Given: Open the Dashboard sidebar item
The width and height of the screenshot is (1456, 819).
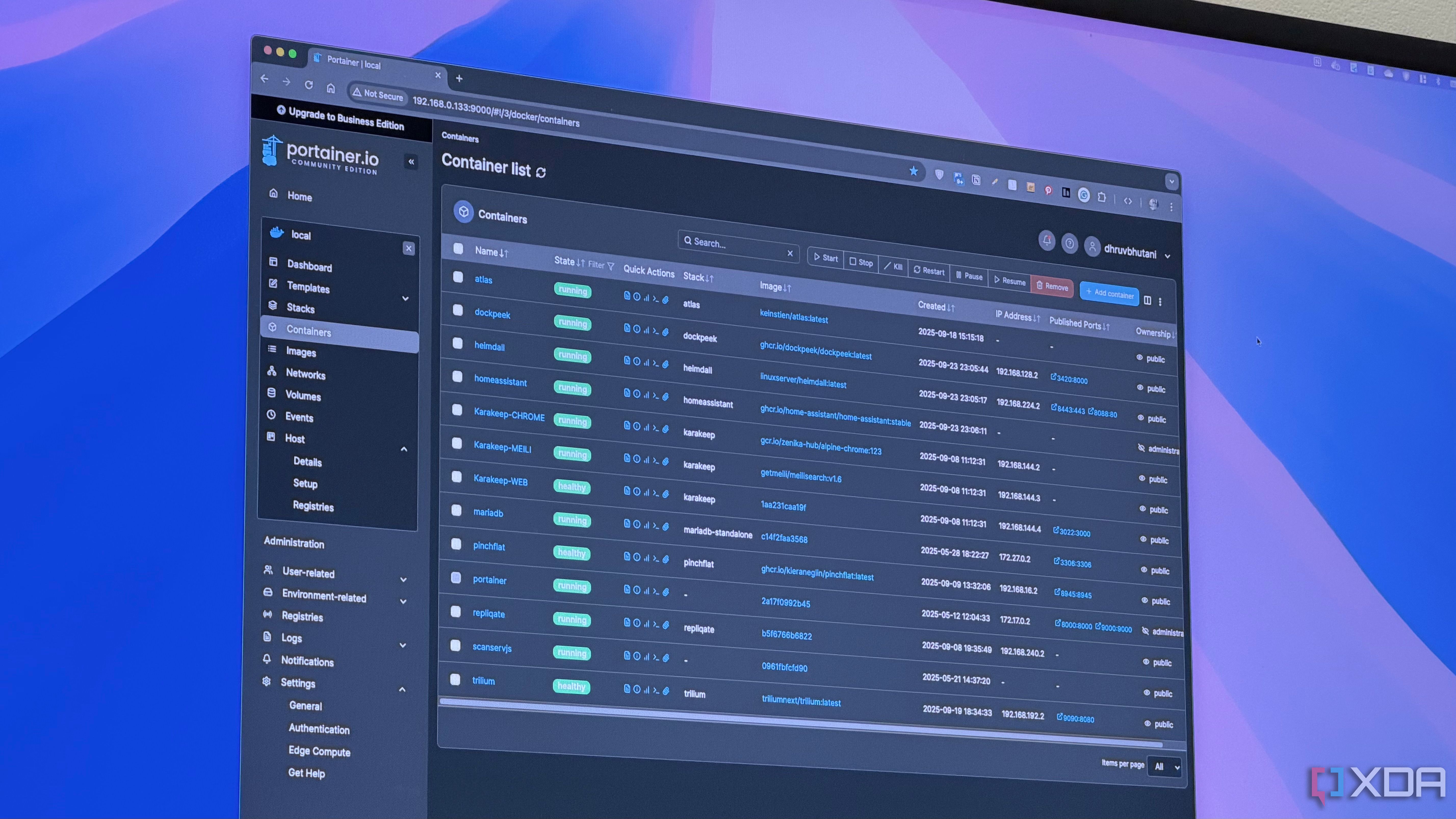Looking at the screenshot, I should click(309, 266).
